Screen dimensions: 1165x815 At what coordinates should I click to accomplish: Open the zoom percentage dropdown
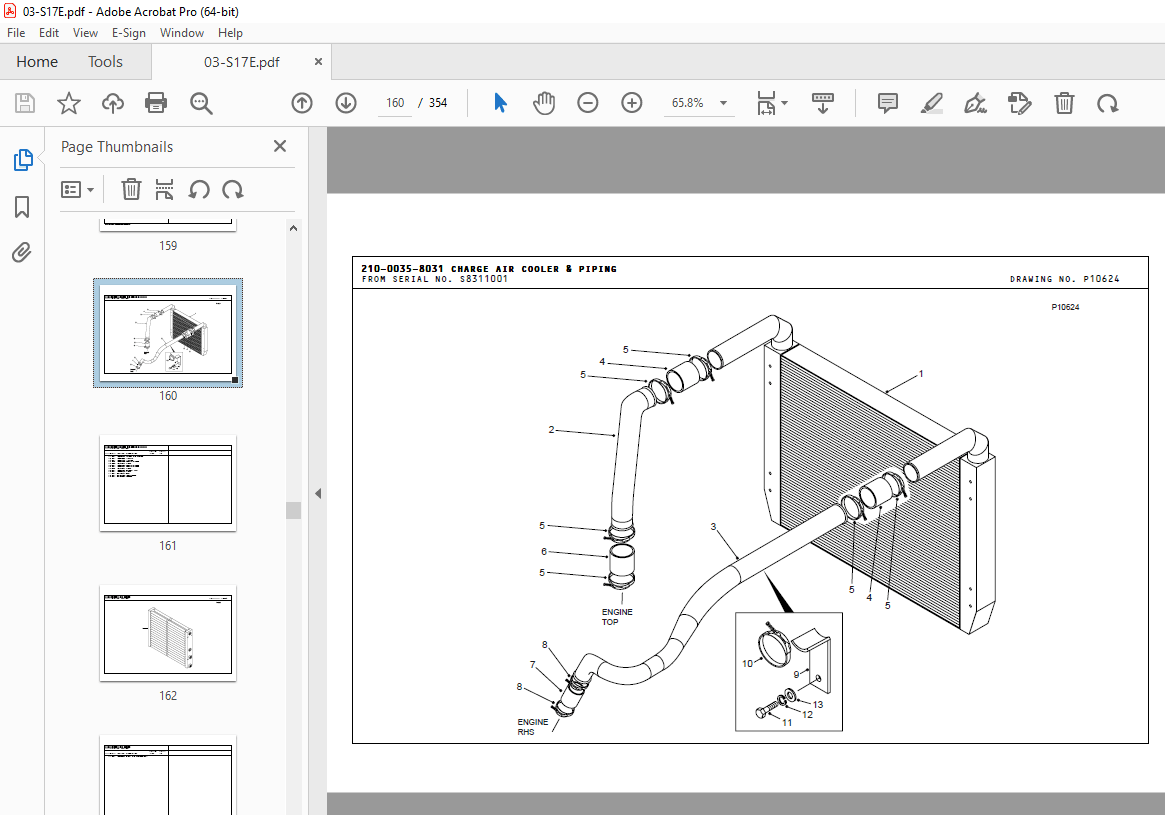pyautogui.click(x=722, y=102)
